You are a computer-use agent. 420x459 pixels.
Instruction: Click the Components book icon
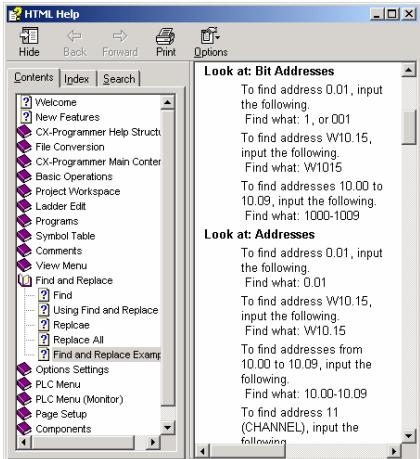(24, 429)
